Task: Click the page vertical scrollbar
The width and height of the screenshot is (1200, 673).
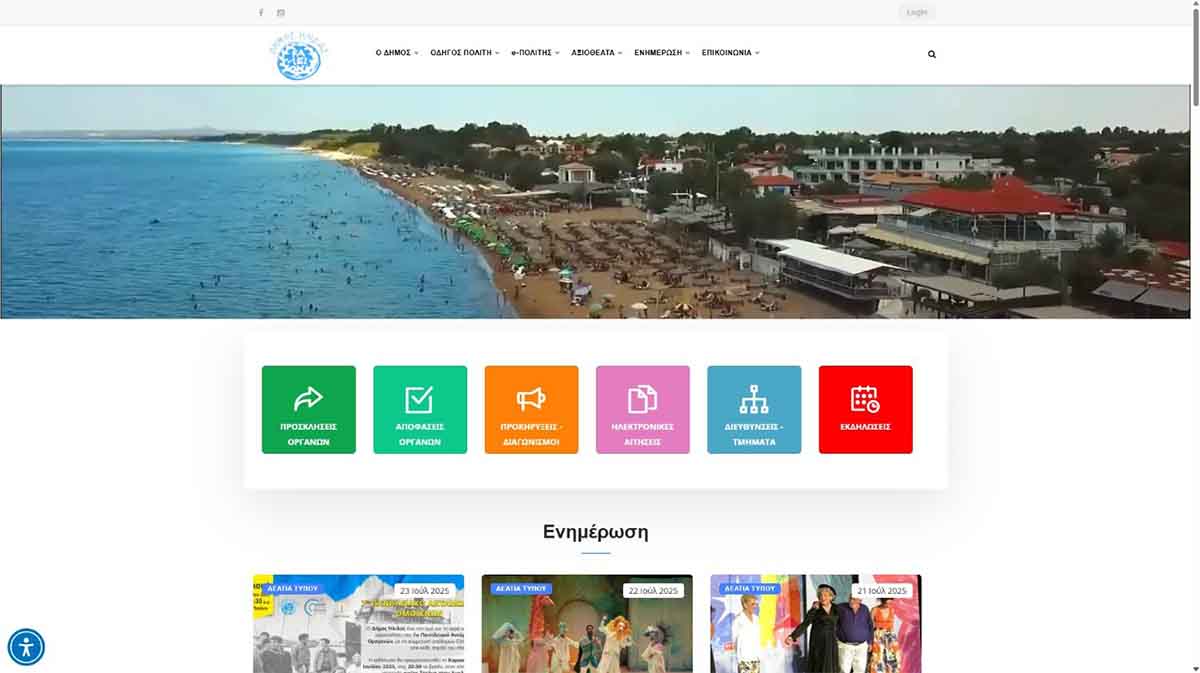Action: coord(1194,336)
